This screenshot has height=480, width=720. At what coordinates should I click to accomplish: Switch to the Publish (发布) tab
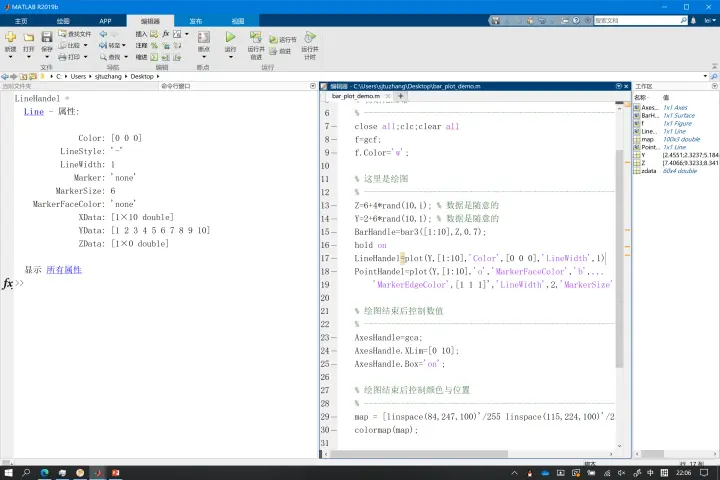[x=196, y=21]
